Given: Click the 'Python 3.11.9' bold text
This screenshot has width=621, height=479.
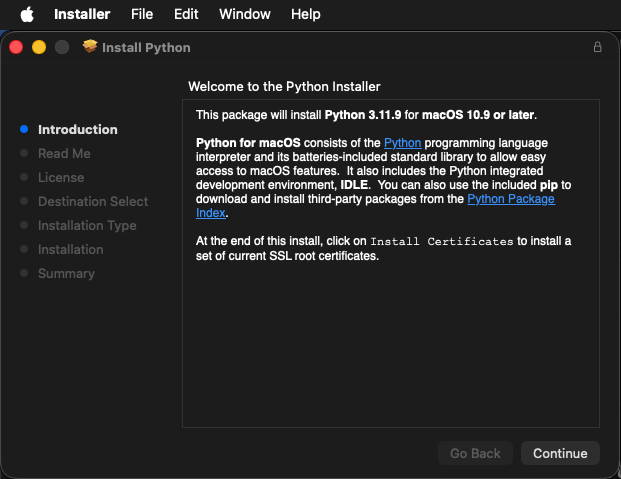Looking at the screenshot, I should click(x=363, y=115).
